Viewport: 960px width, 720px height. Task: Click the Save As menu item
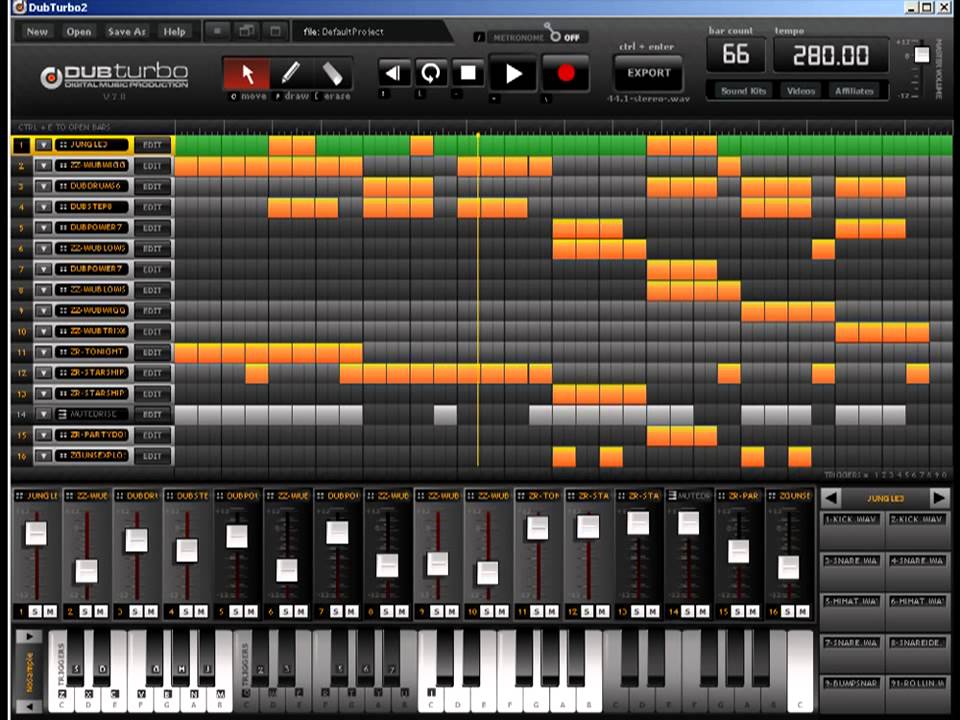tap(126, 32)
